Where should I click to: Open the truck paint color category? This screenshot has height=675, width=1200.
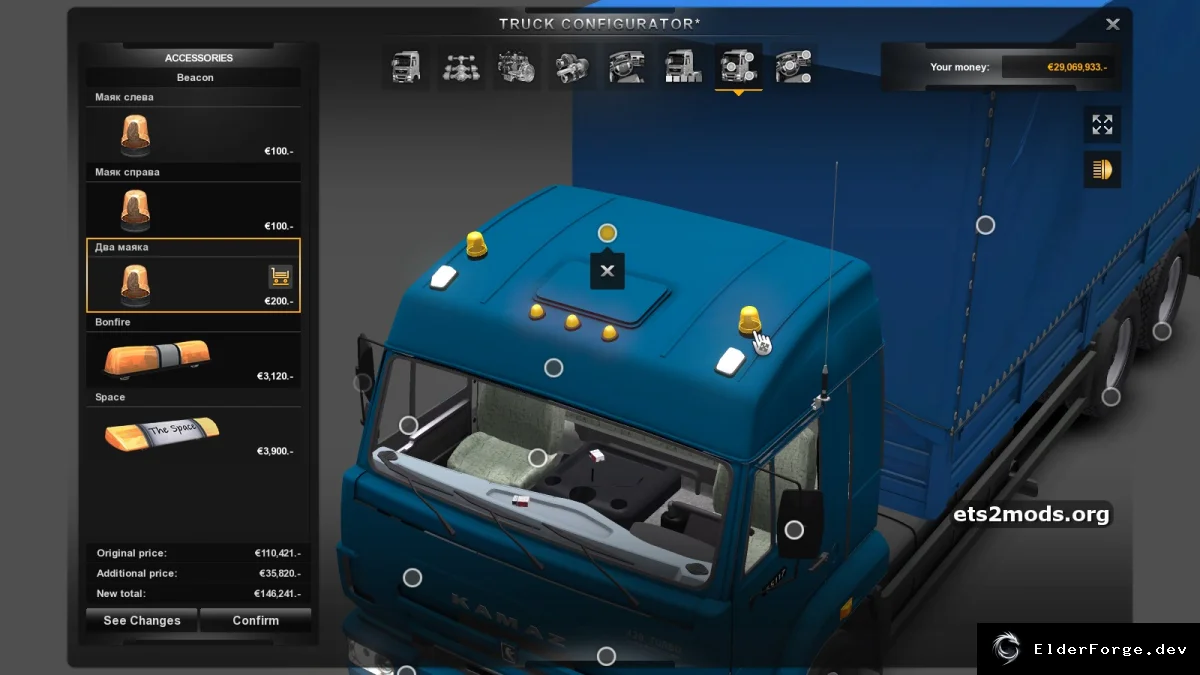pos(683,68)
